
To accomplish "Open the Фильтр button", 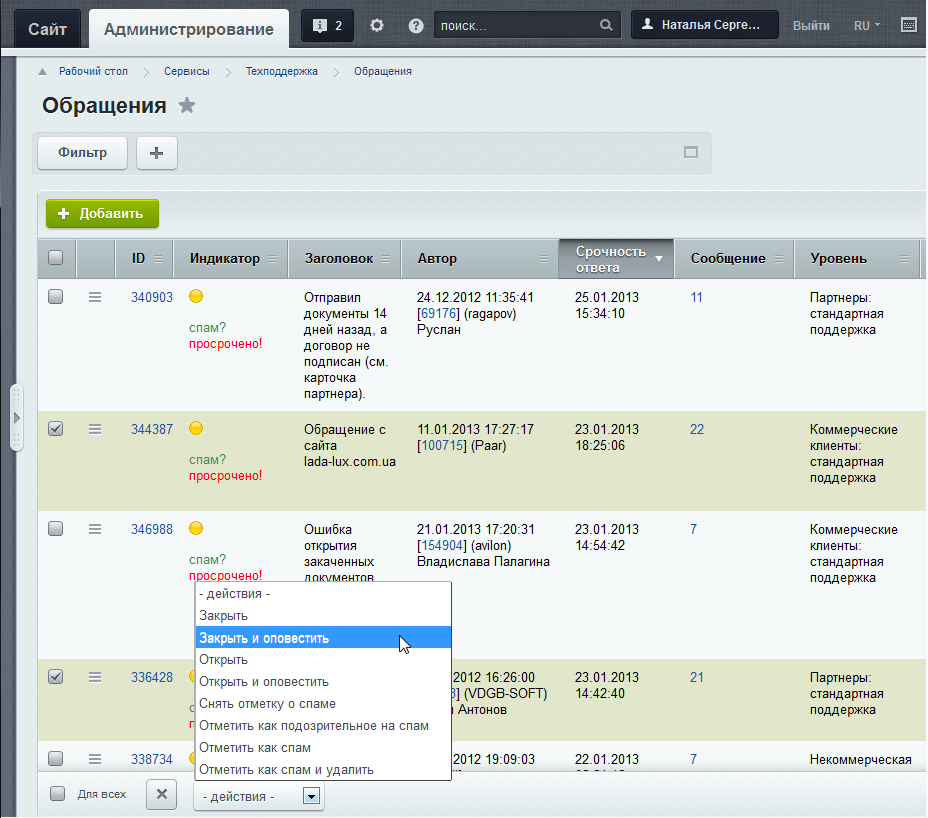I will (x=82, y=153).
